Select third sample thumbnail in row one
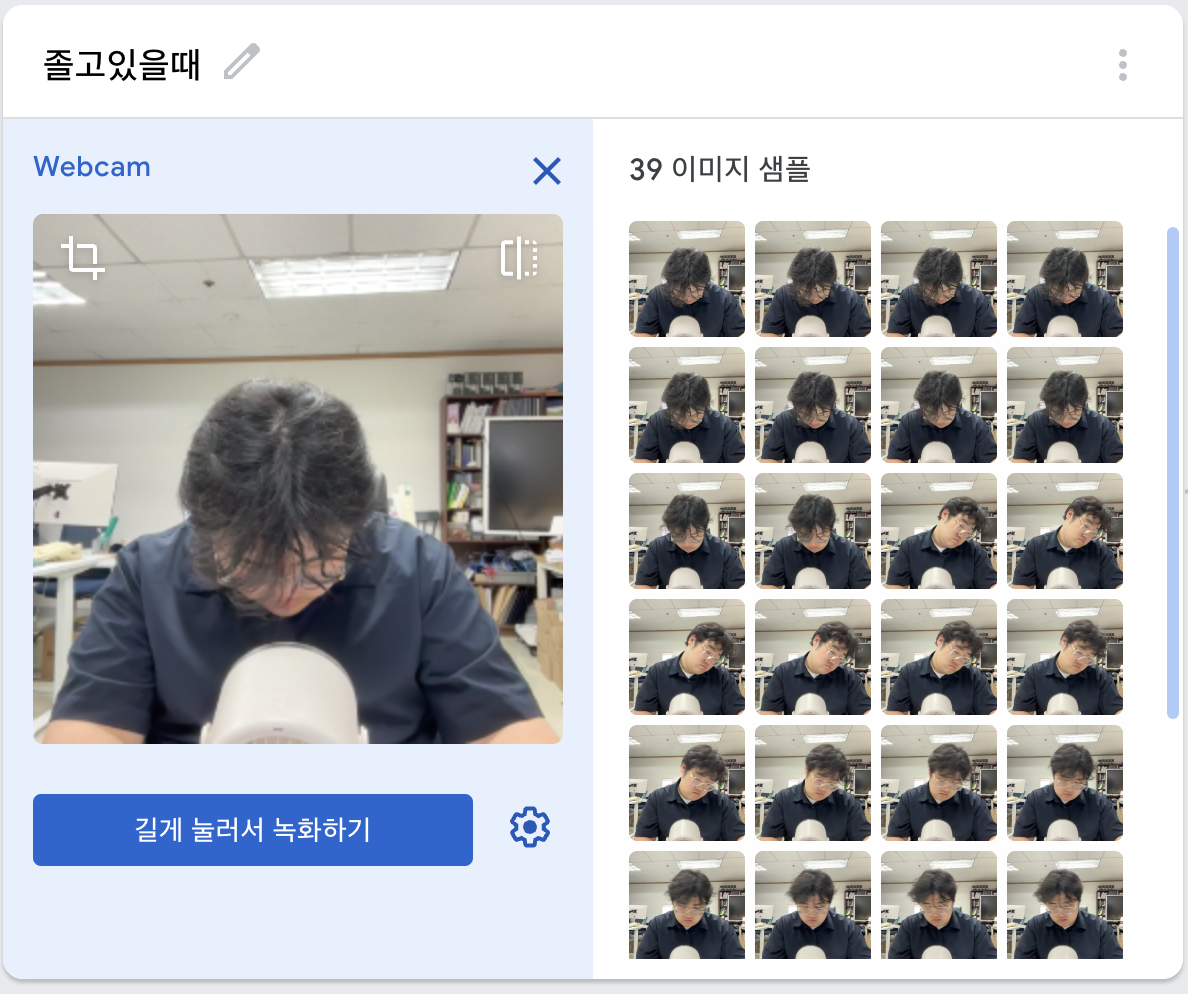Viewport: 1188px width, 994px height. 939,279
